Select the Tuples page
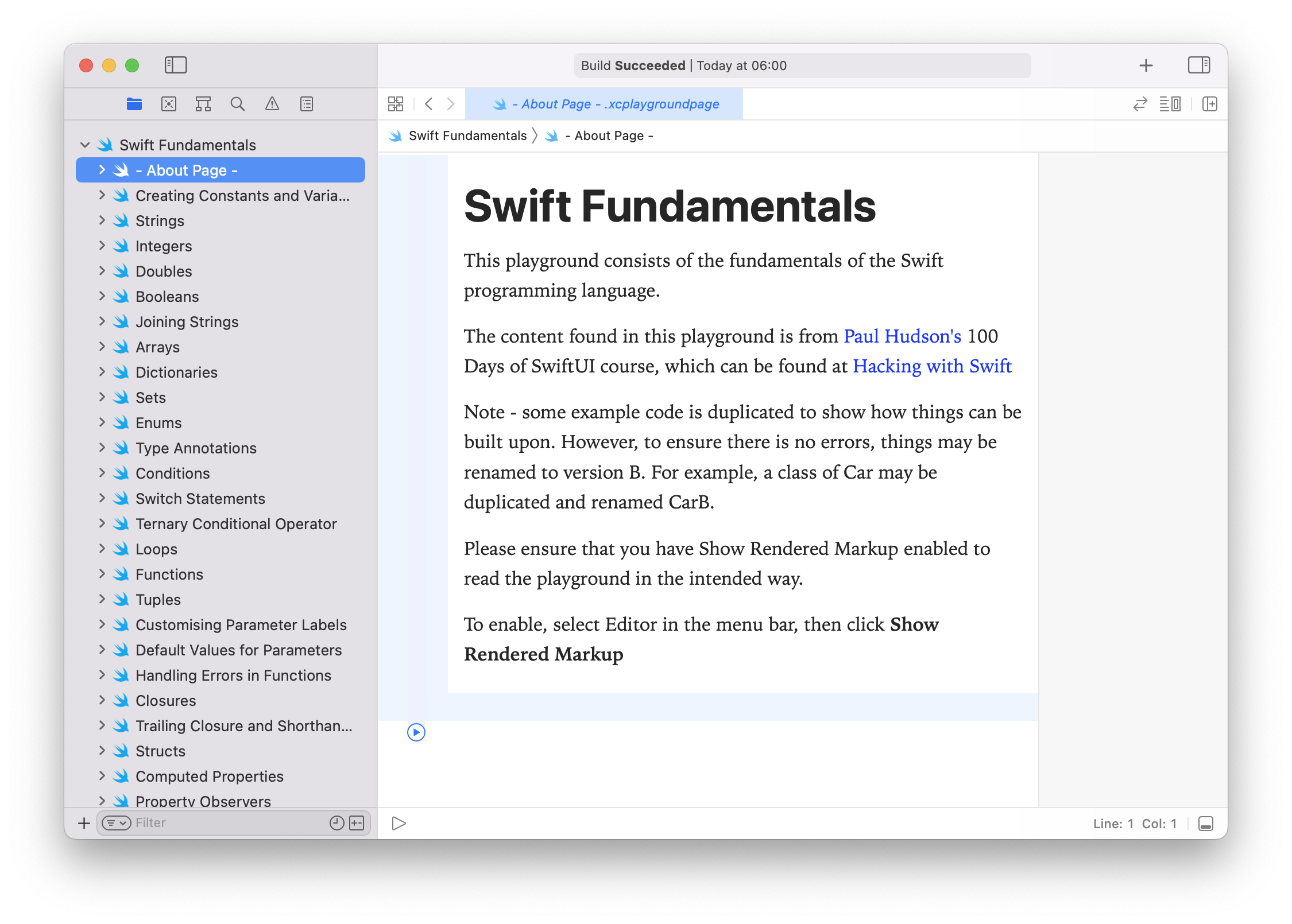Viewport: 1292px width, 924px height. (x=221, y=600)
